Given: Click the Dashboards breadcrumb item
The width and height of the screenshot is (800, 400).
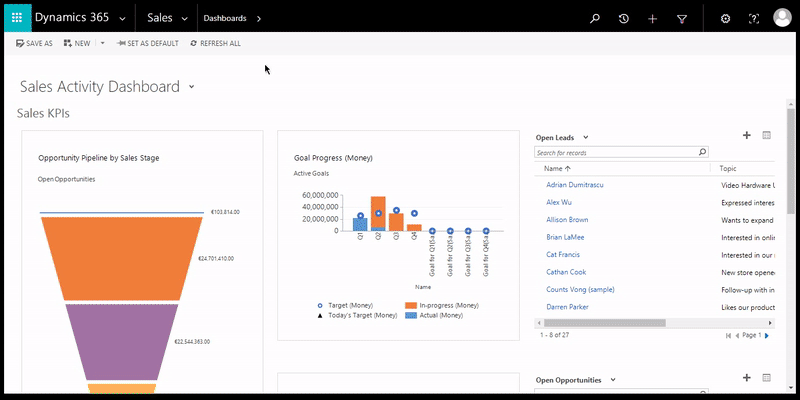Looking at the screenshot, I should [225, 18].
